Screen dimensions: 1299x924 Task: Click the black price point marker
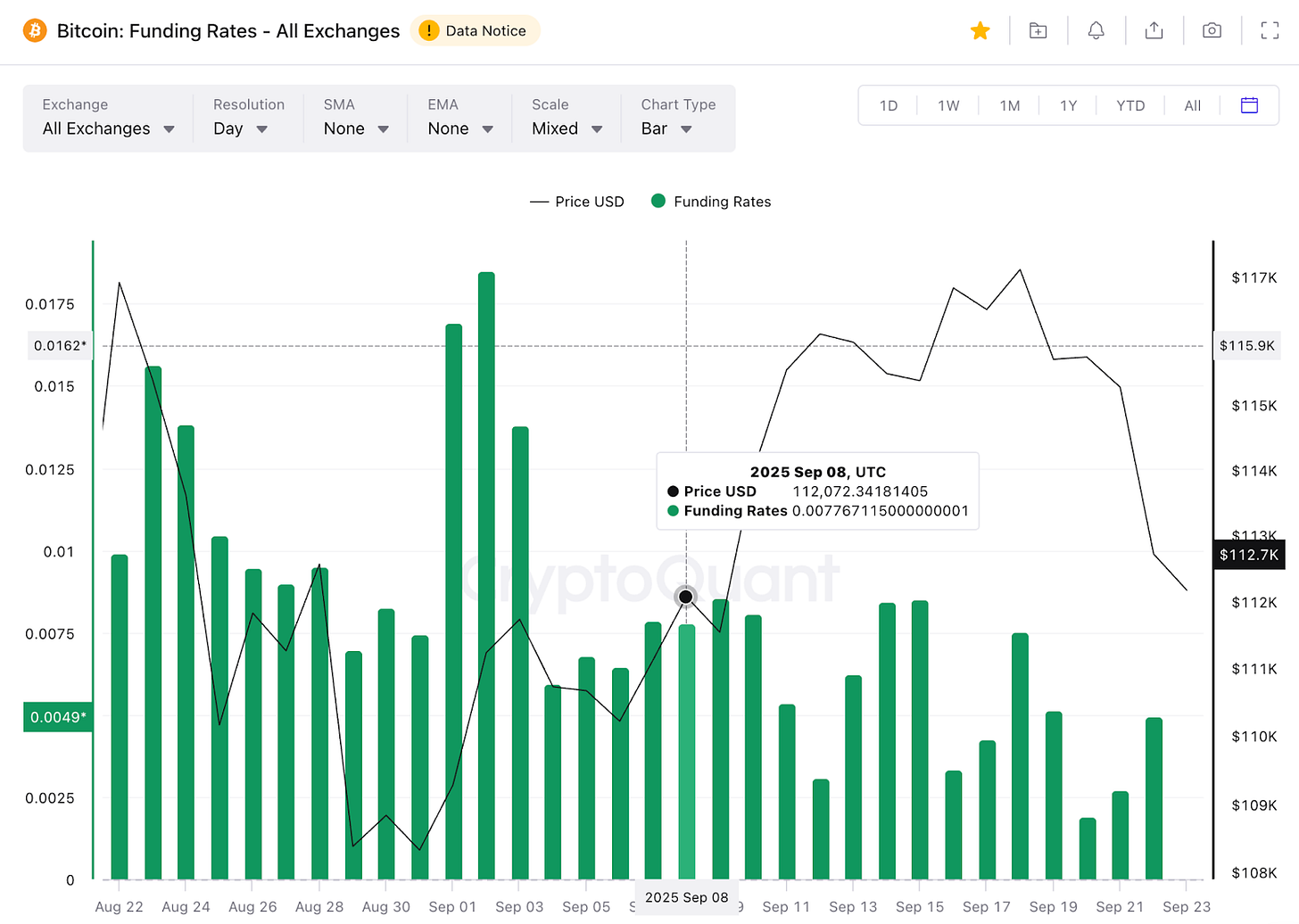click(685, 597)
